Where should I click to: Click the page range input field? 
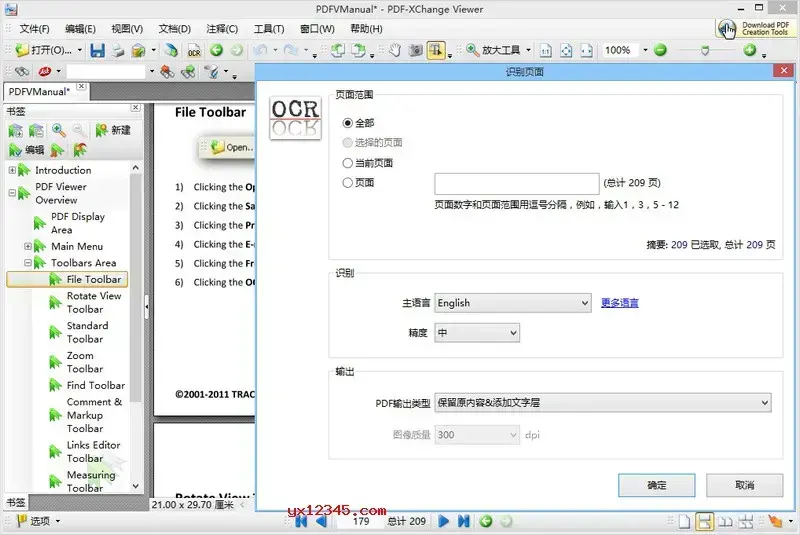517,184
